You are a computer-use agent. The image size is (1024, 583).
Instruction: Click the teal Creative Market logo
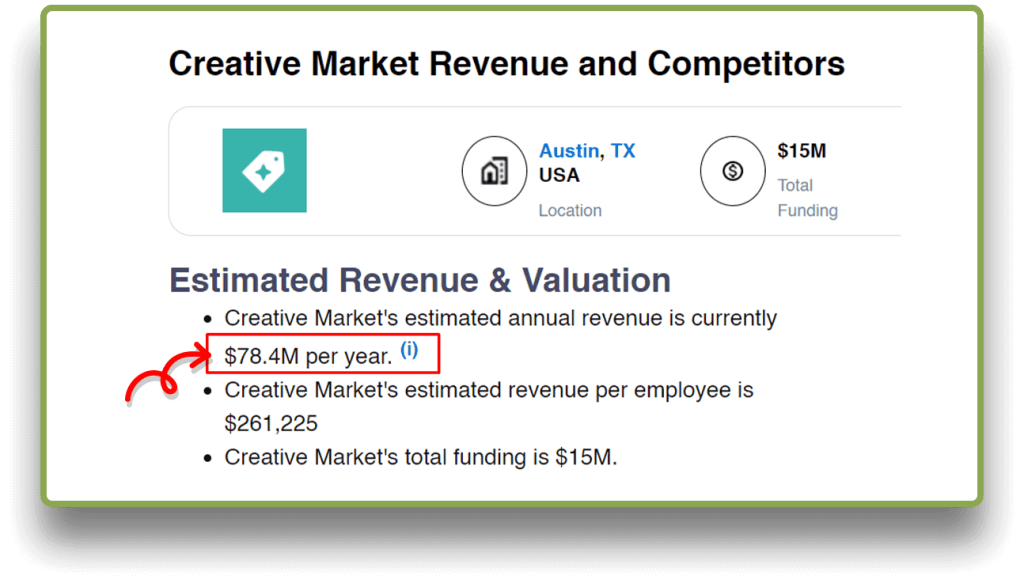pos(264,170)
